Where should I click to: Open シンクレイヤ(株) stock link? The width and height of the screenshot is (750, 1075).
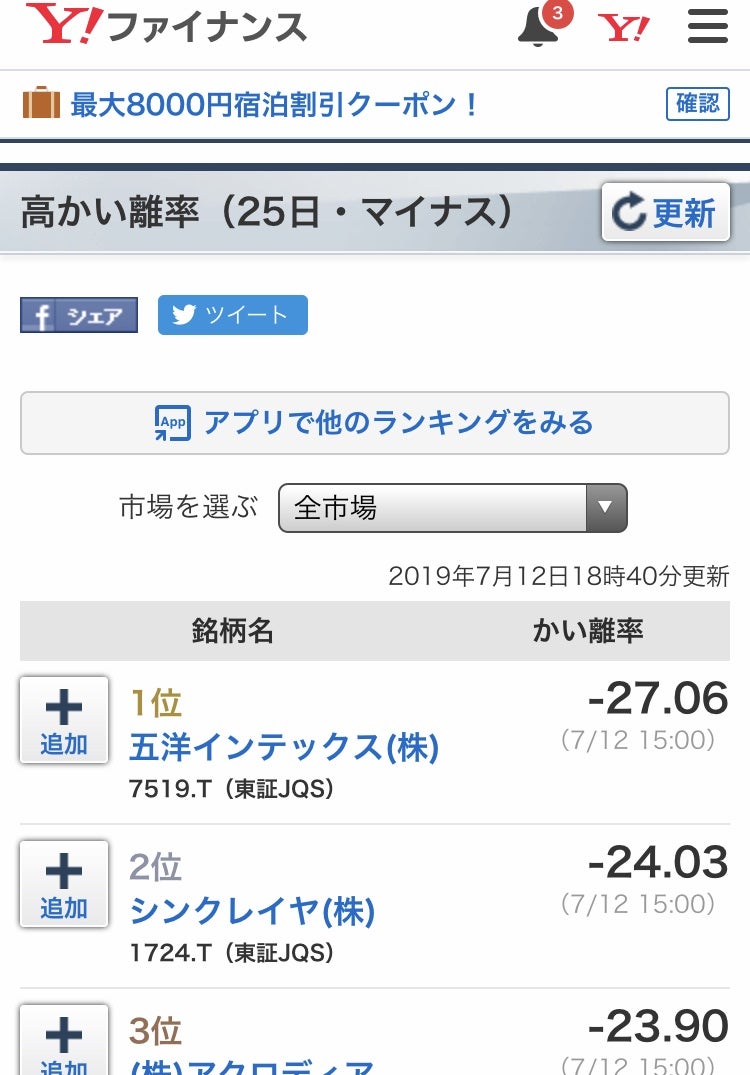tap(252, 910)
